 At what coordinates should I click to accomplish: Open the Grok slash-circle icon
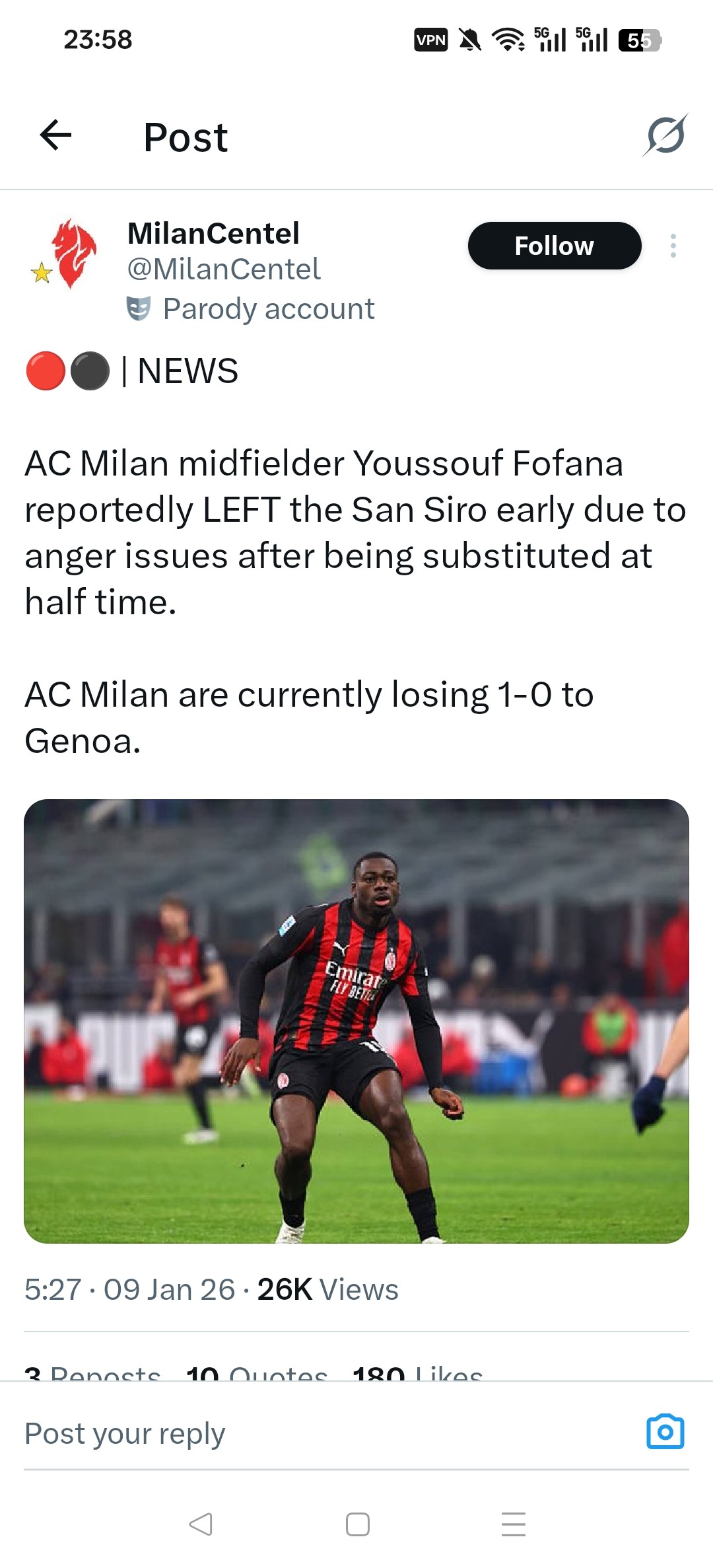(x=665, y=136)
